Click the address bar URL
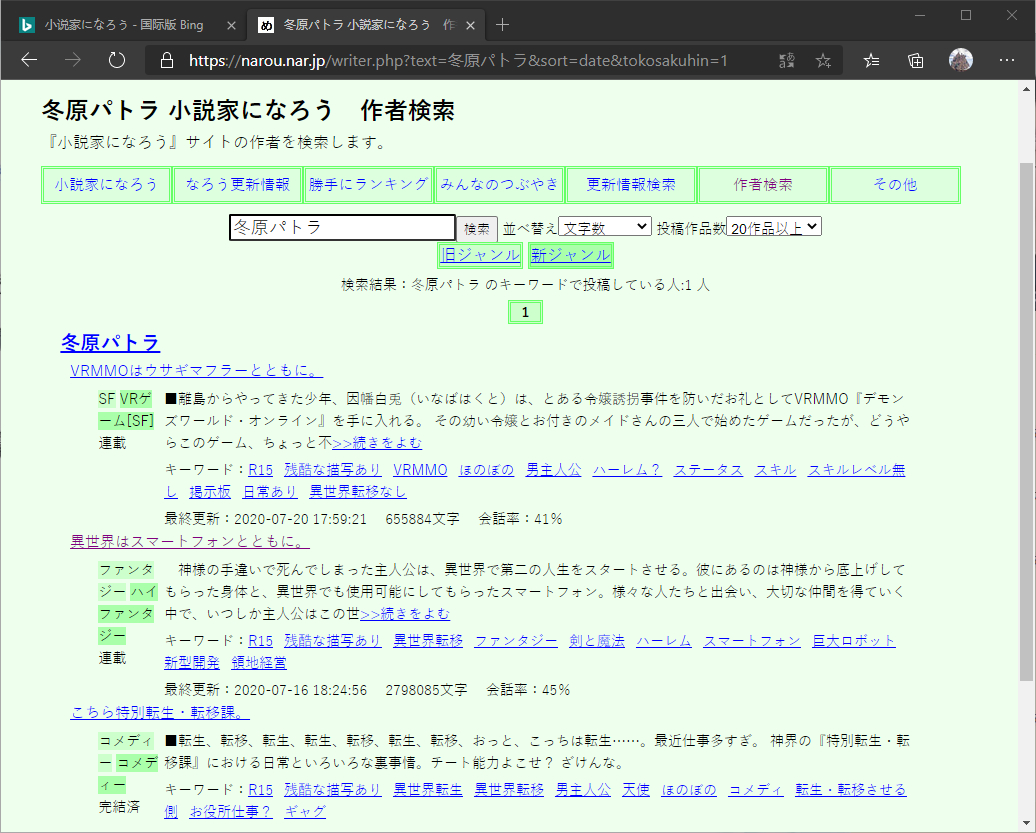 458,61
